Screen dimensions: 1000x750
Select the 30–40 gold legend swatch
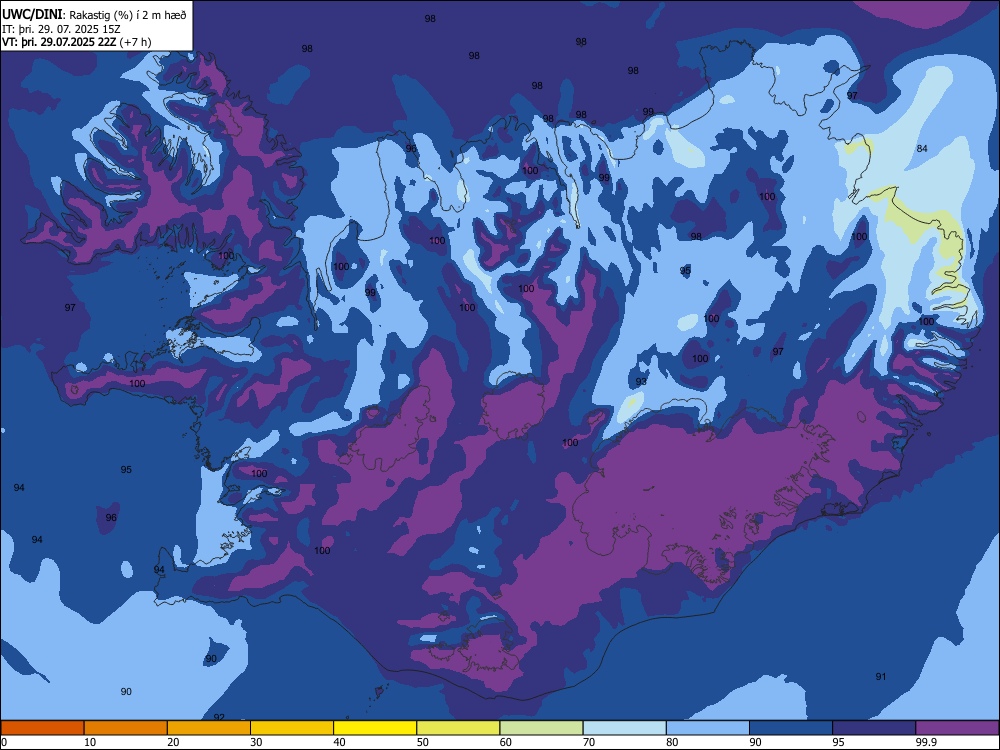[292, 728]
